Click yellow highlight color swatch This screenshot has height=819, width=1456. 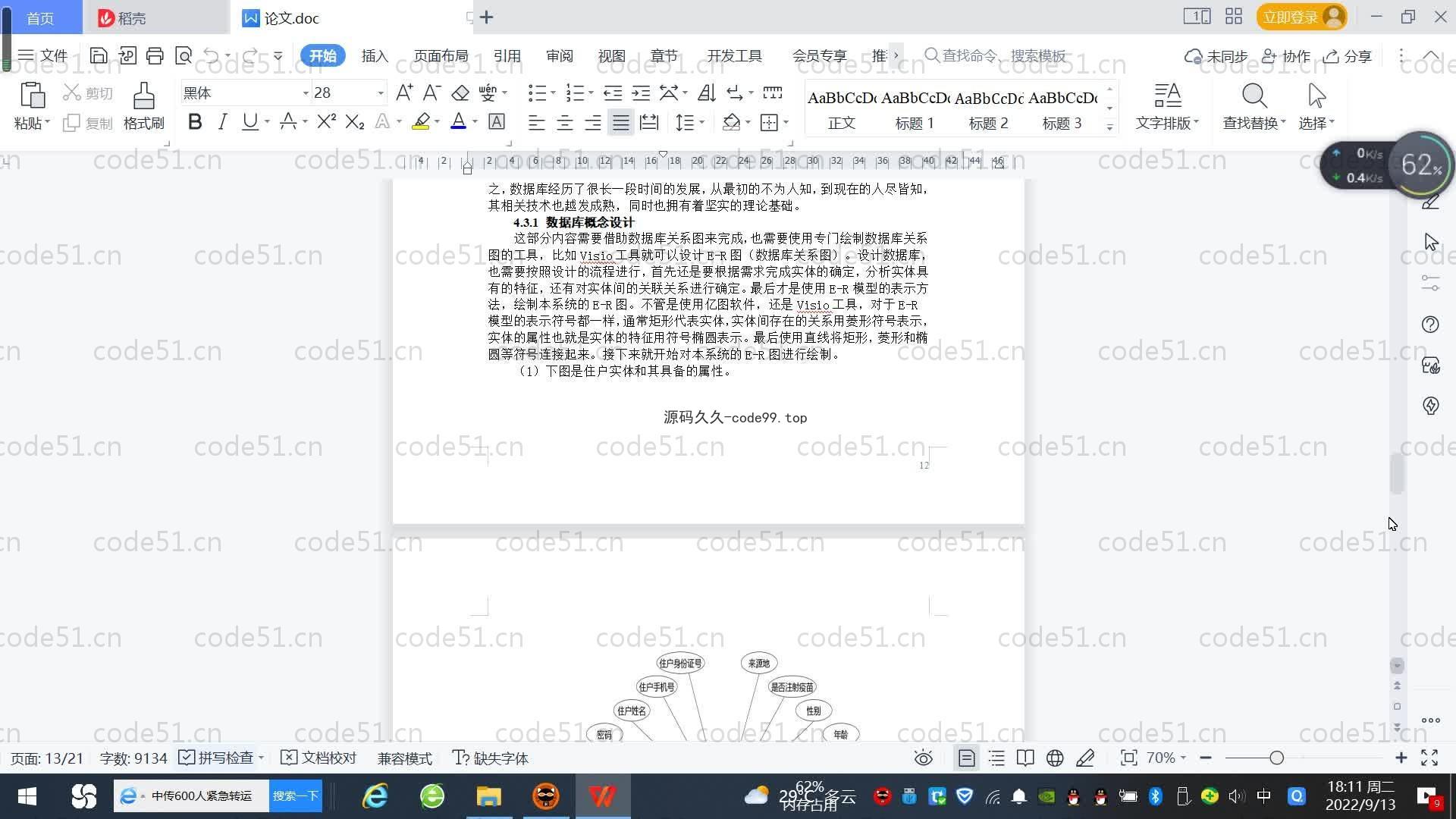pos(421,122)
